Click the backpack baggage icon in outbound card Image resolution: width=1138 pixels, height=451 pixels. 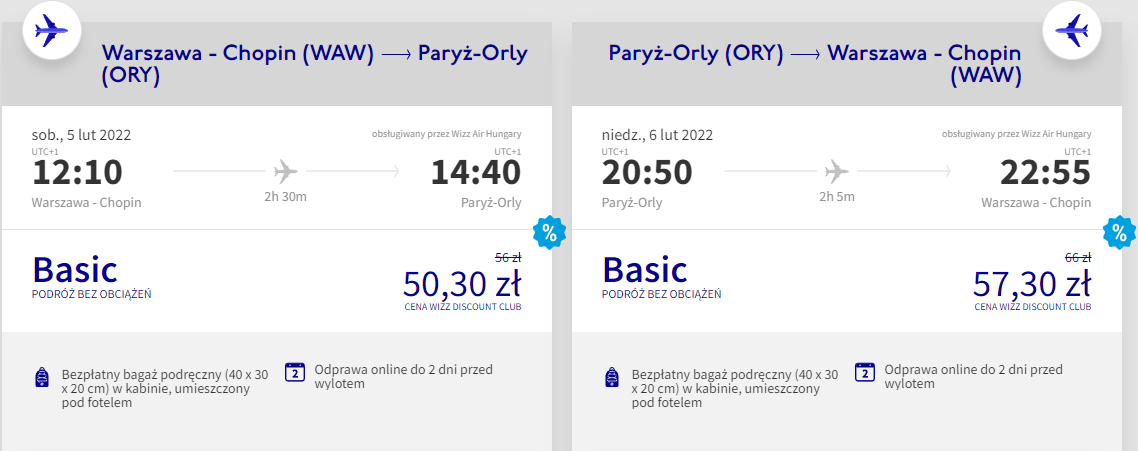pyautogui.click(x=42, y=378)
